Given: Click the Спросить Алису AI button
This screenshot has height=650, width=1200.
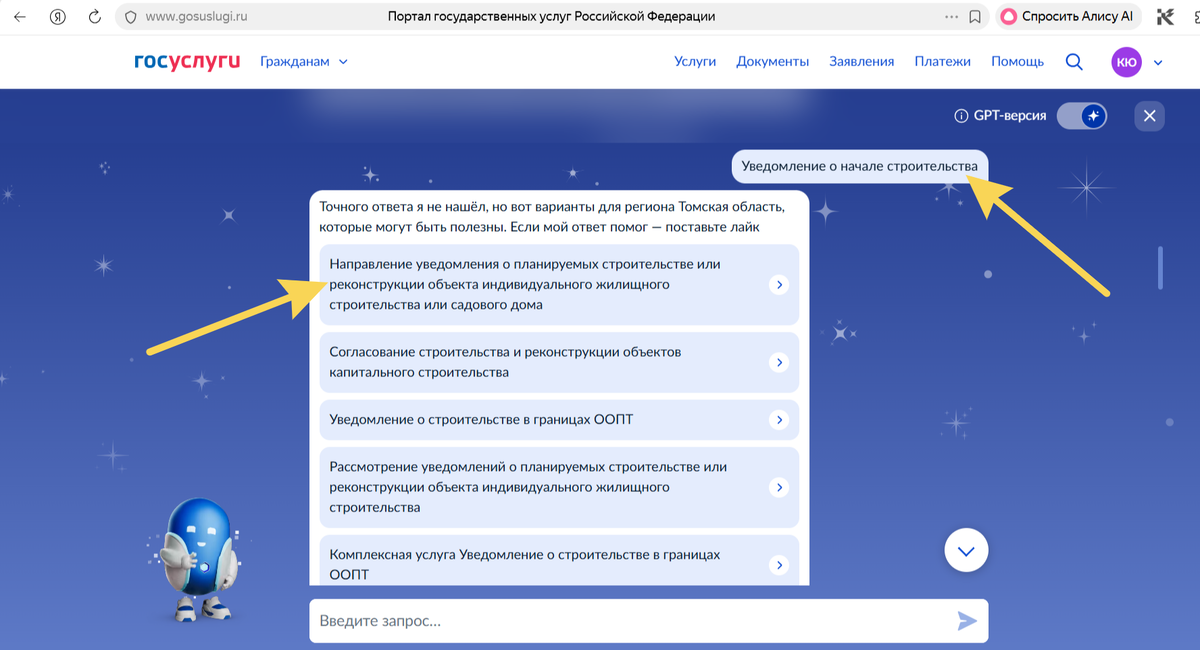Looking at the screenshot, I should coord(1069,16).
